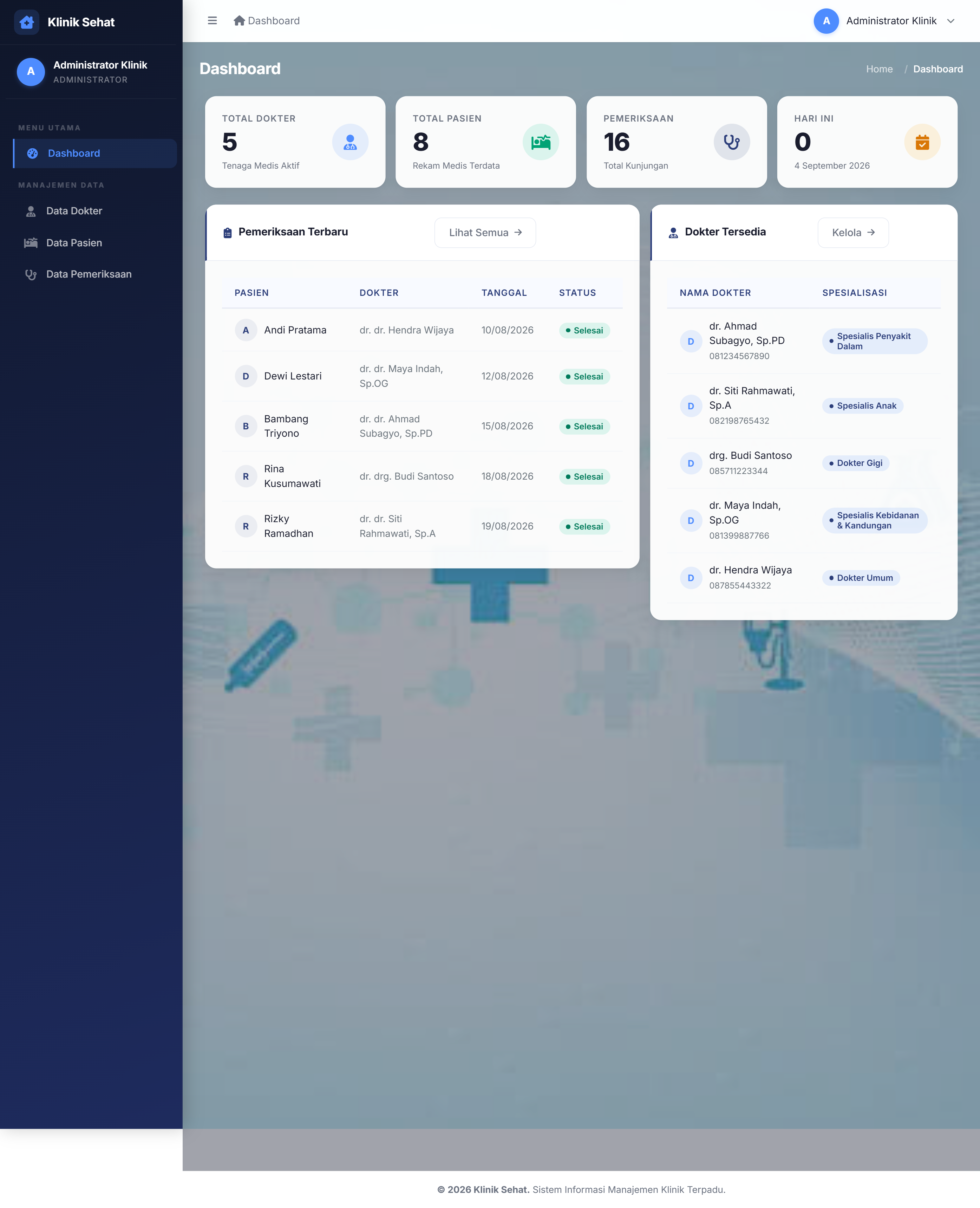Viewport: 980px width, 1208px height.
Task: Click the Spesialis Anak badge
Action: (863, 406)
